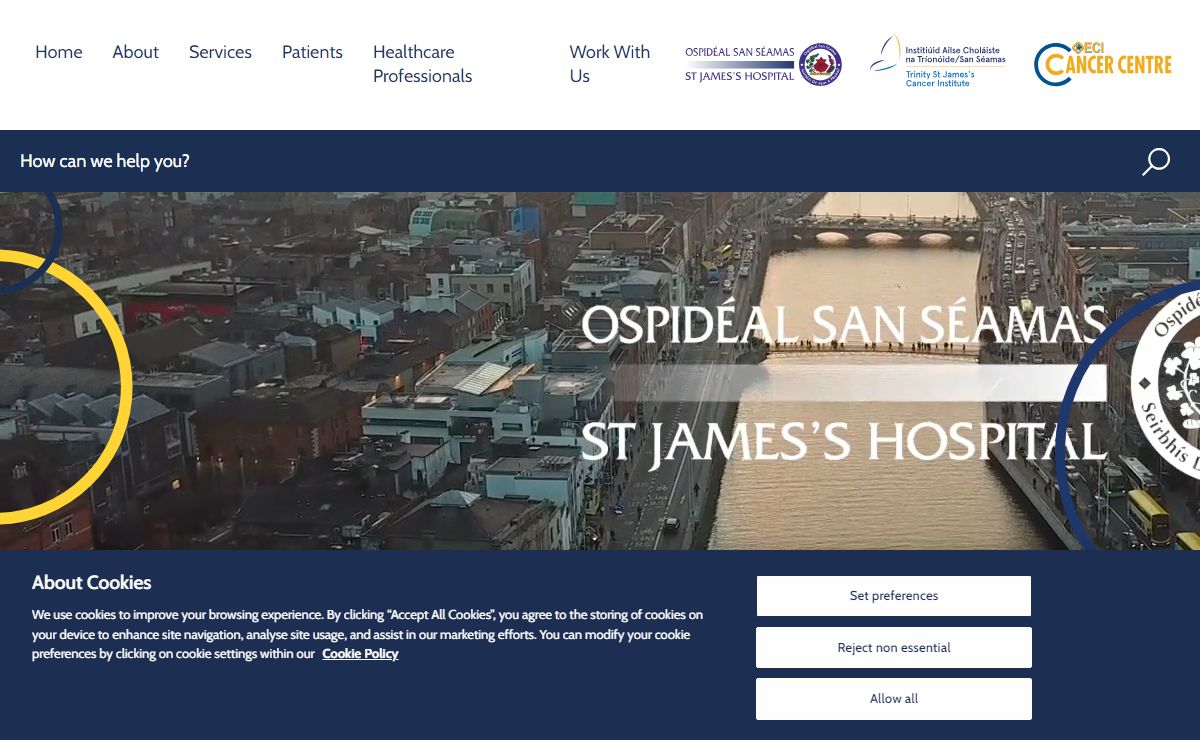Screen dimensions: 1200x740
Task: Open the Healthcare Professionals menu
Action: pos(423,64)
